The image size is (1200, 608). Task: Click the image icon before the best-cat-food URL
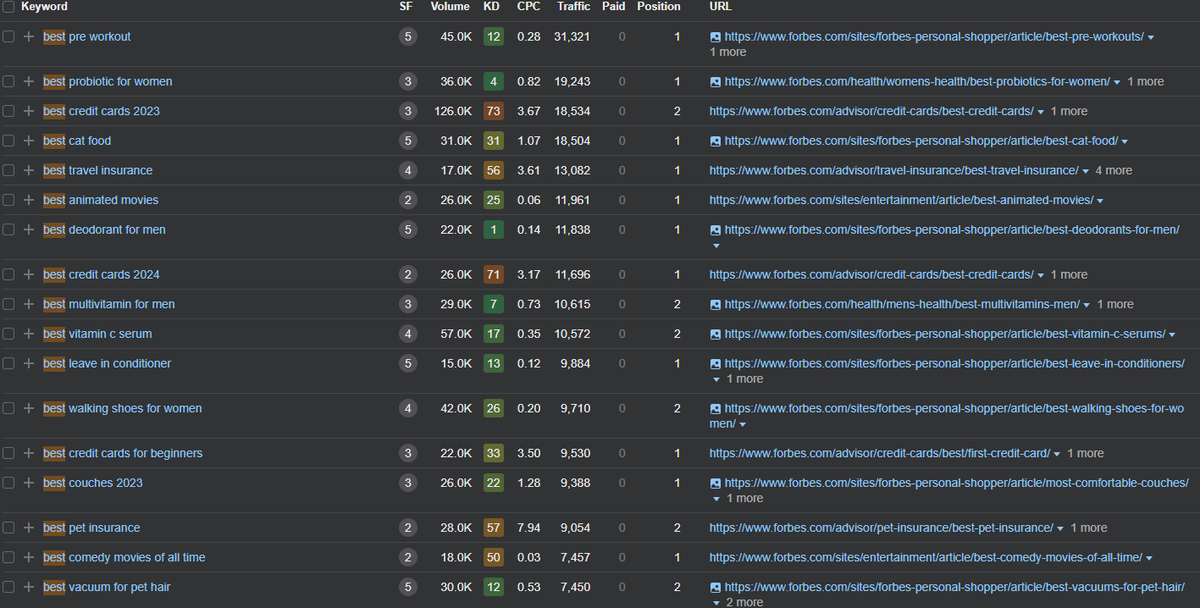pyautogui.click(x=715, y=141)
